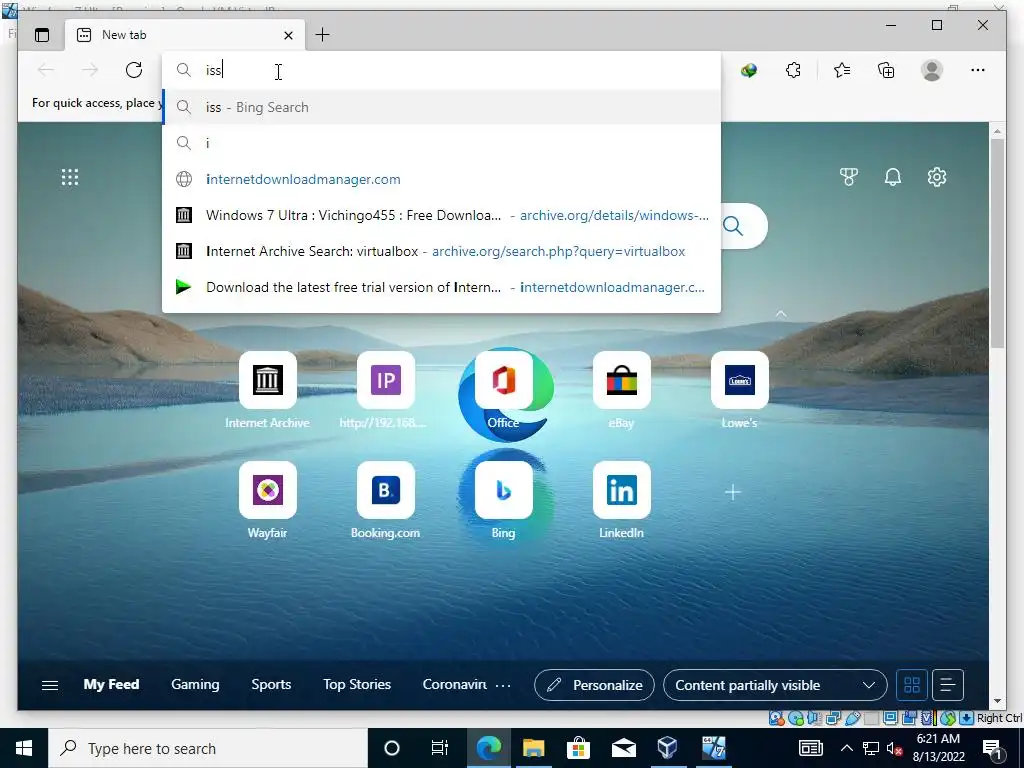Open VirtualBox from taskbar
The width and height of the screenshot is (1024, 768).
(667, 748)
